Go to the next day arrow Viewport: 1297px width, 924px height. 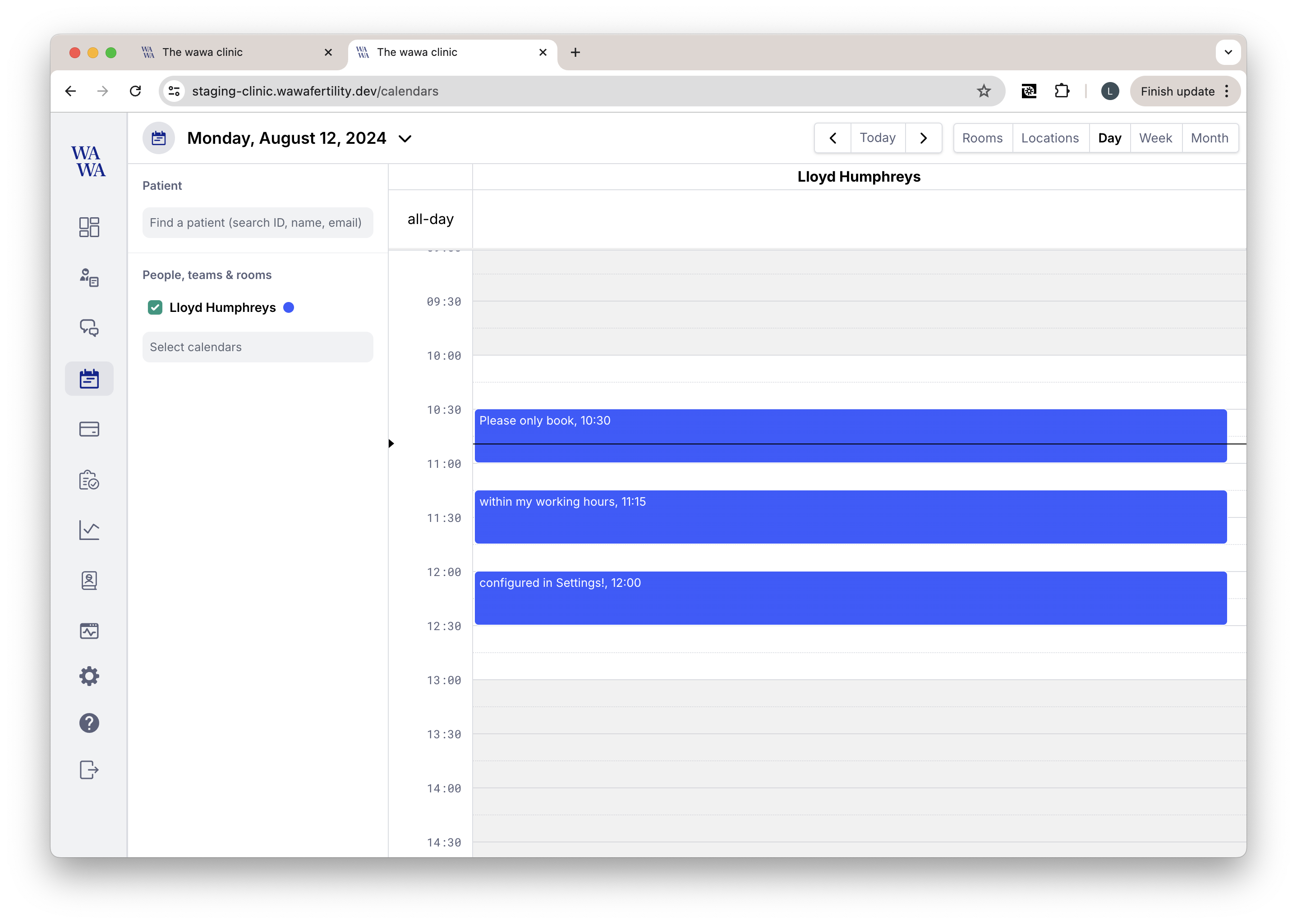point(923,138)
